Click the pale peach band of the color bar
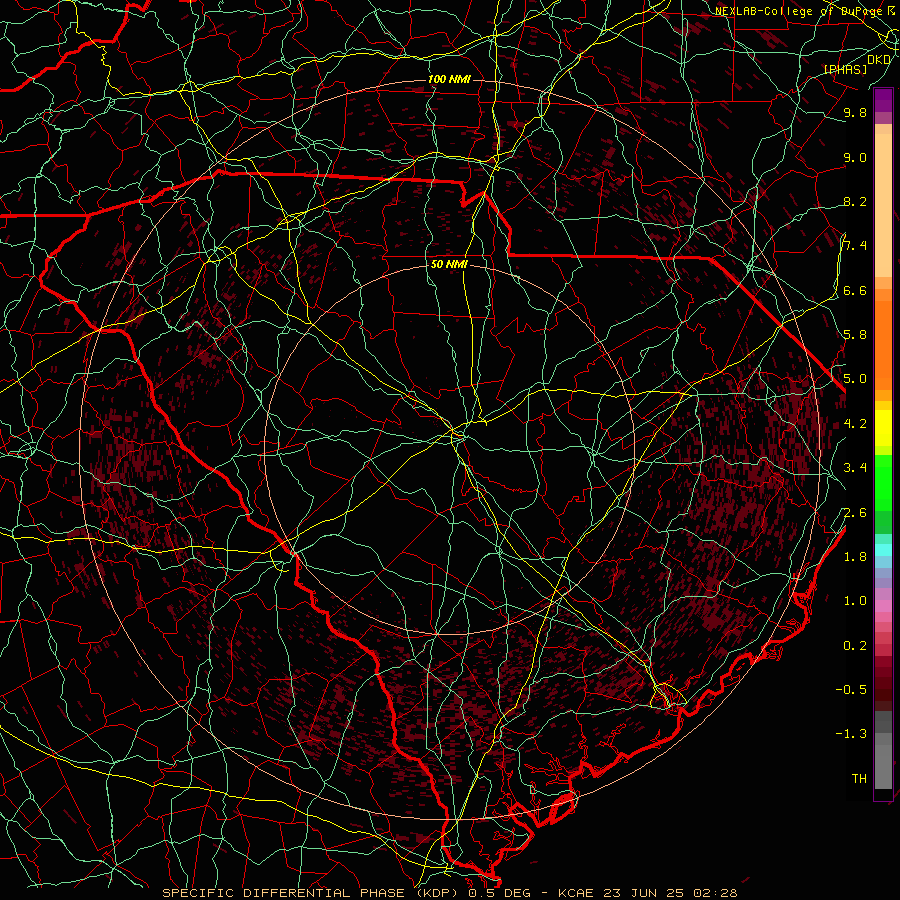900x900 pixels. [x=883, y=205]
